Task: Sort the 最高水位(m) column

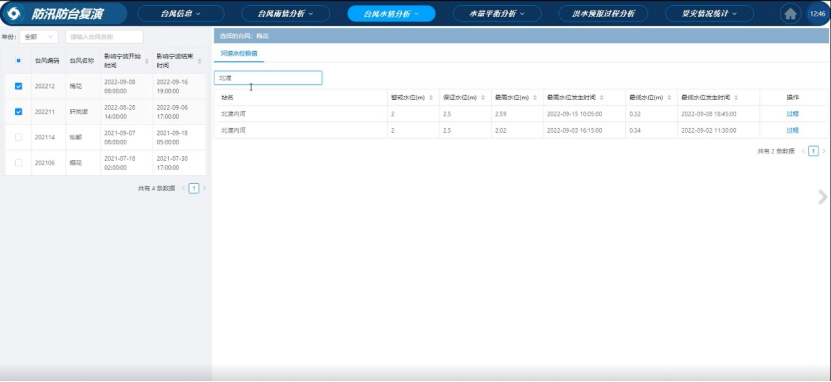Action: pos(535,97)
